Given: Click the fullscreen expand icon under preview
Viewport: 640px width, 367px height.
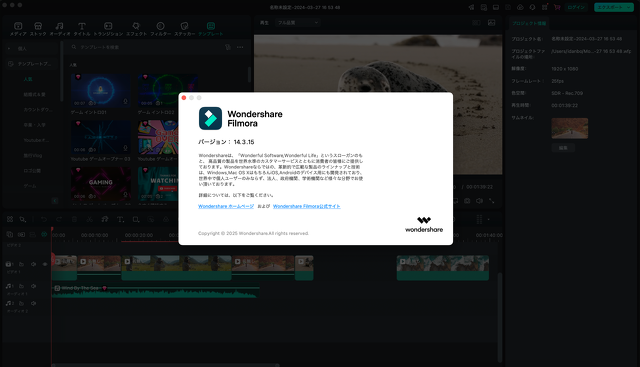Looking at the screenshot, I should [492, 201].
